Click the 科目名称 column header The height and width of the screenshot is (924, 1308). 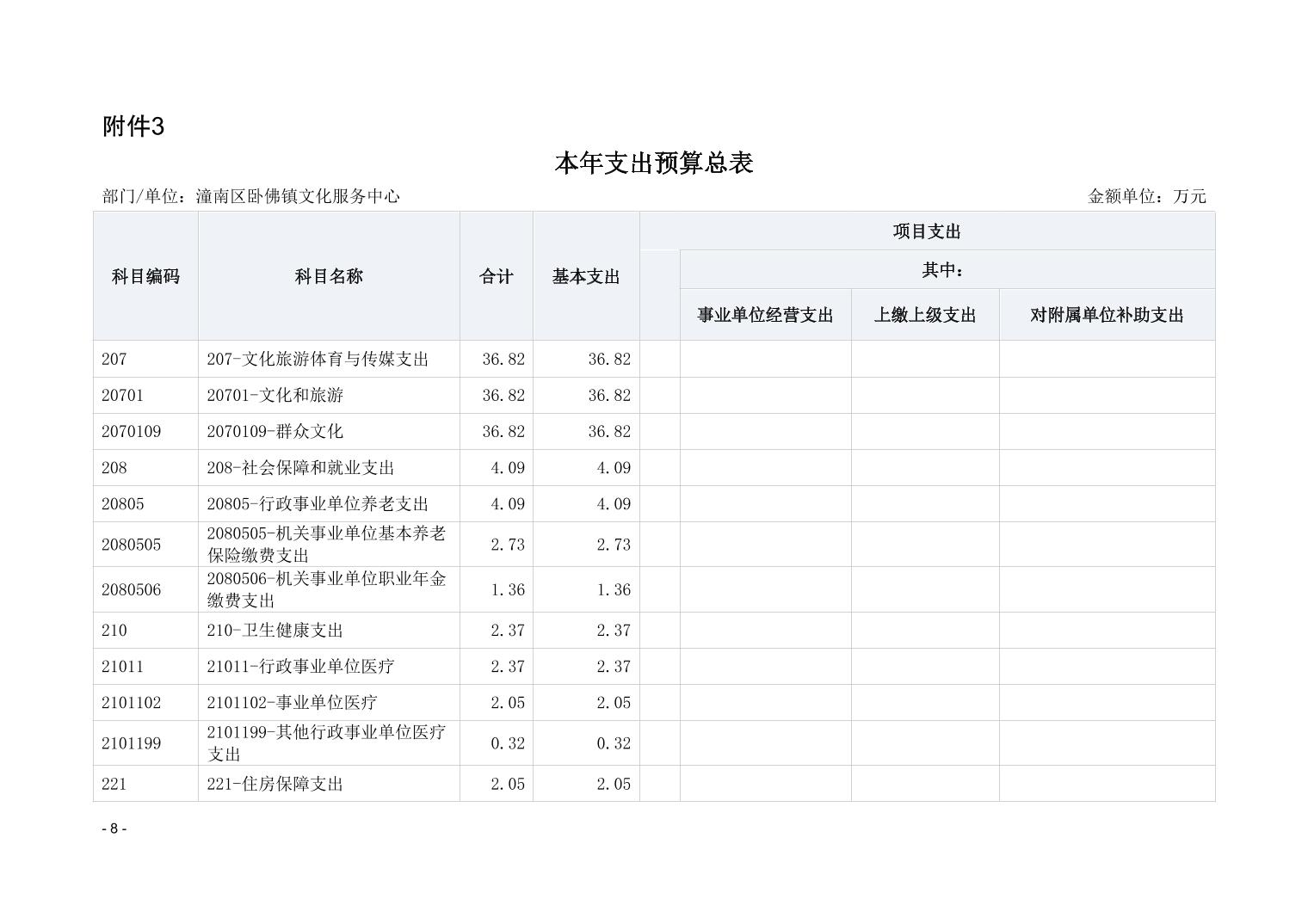[x=329, y=276]
